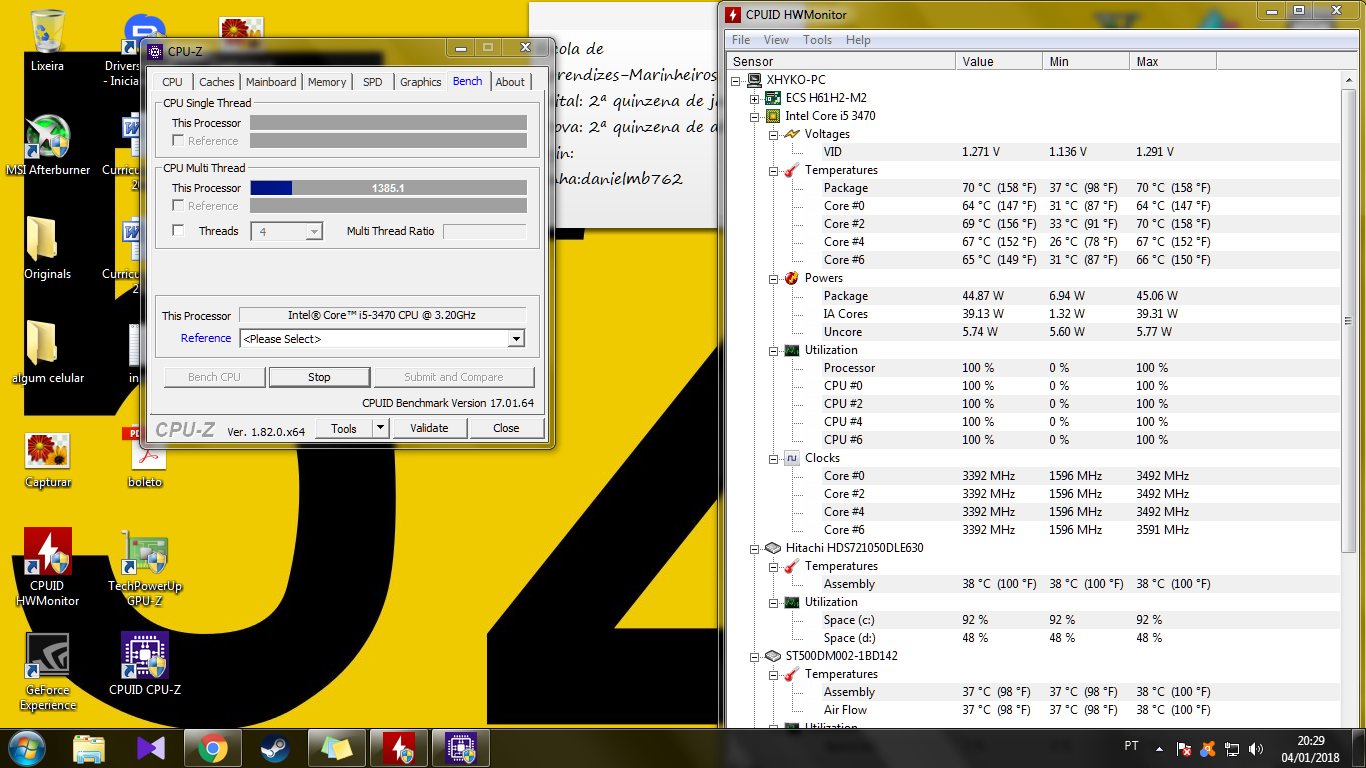Screen dimensions: 1366x768
Task: Click the Clocks waveform icon
Action: [791, 458]
